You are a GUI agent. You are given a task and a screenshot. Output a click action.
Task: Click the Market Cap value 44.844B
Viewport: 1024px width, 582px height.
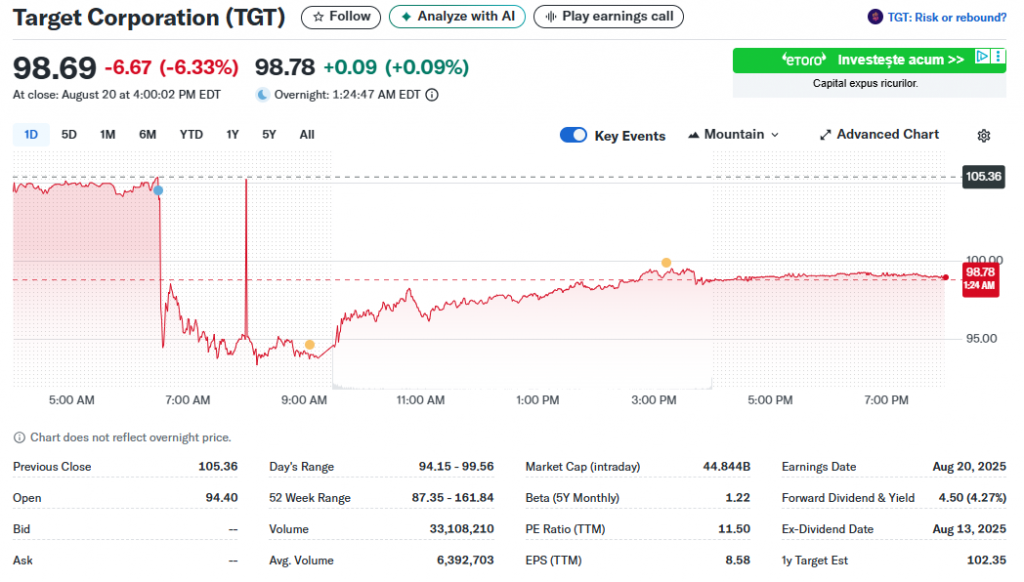click(726, 467)
